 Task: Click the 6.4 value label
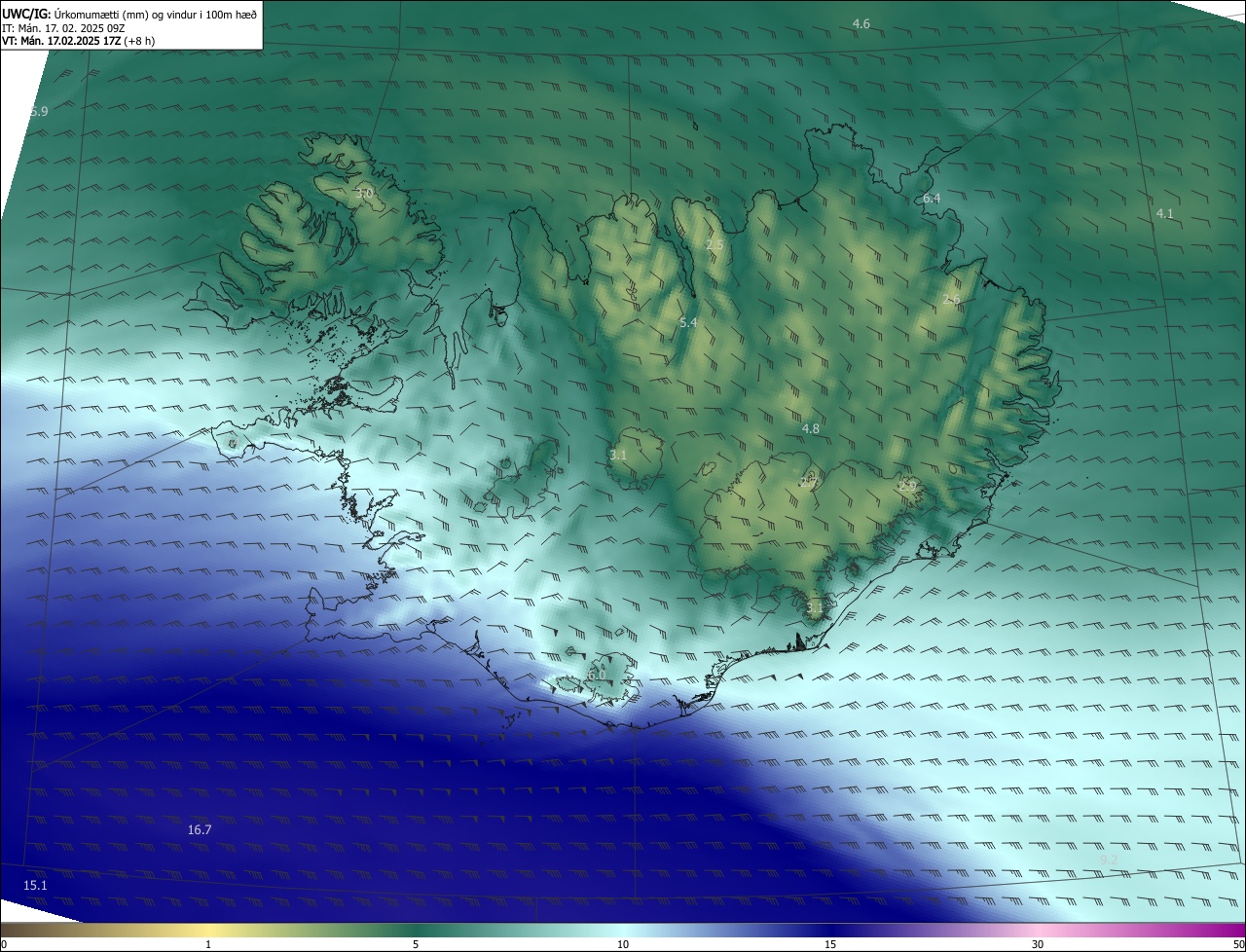tap(932, 199)
